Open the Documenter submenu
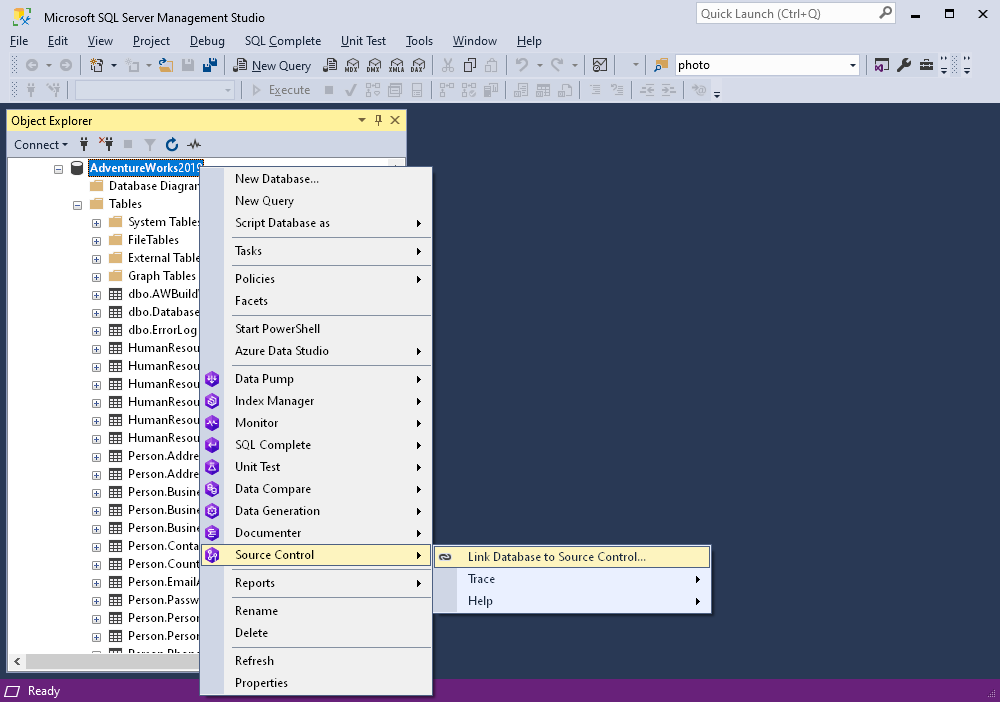Image resolution: width=1000 pixels, height=702 pixels. point(316,532)
